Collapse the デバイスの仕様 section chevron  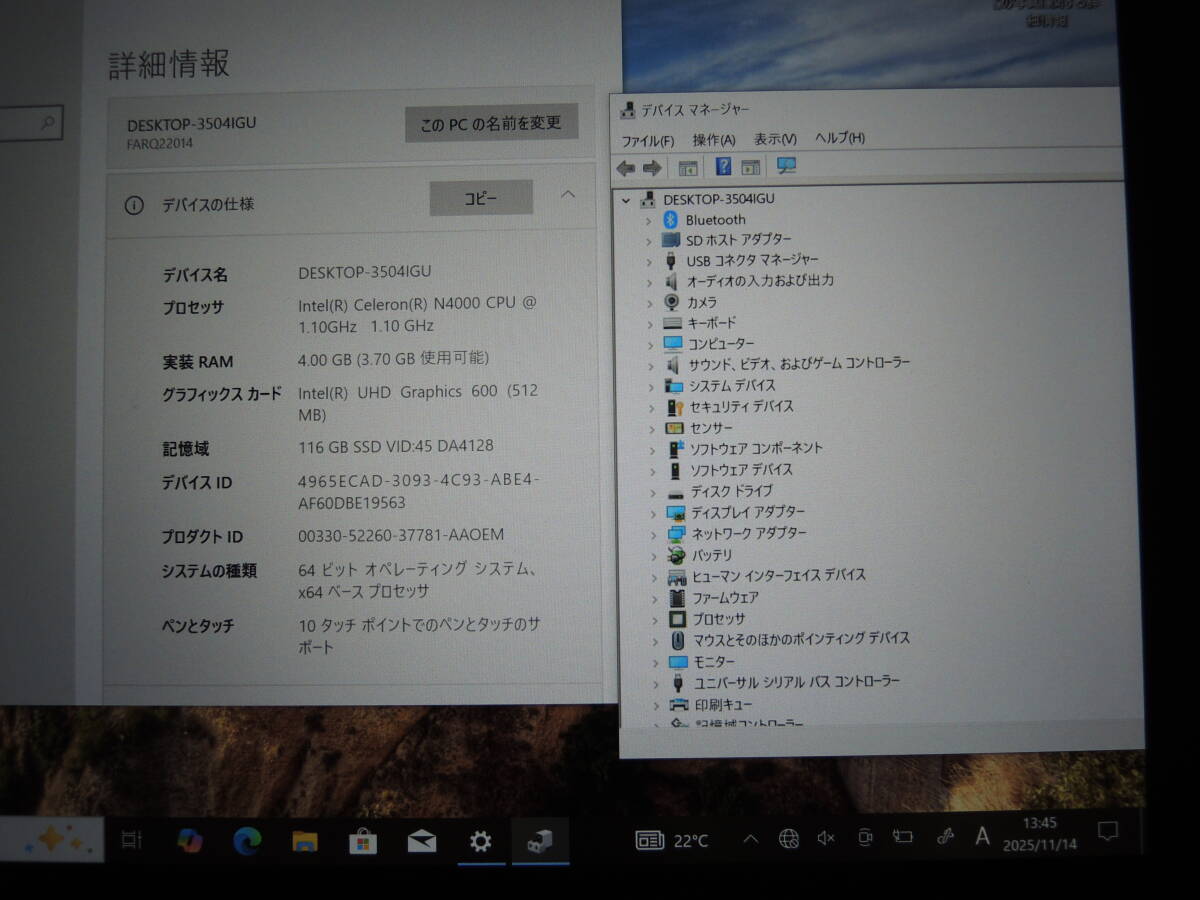[568, 195]
